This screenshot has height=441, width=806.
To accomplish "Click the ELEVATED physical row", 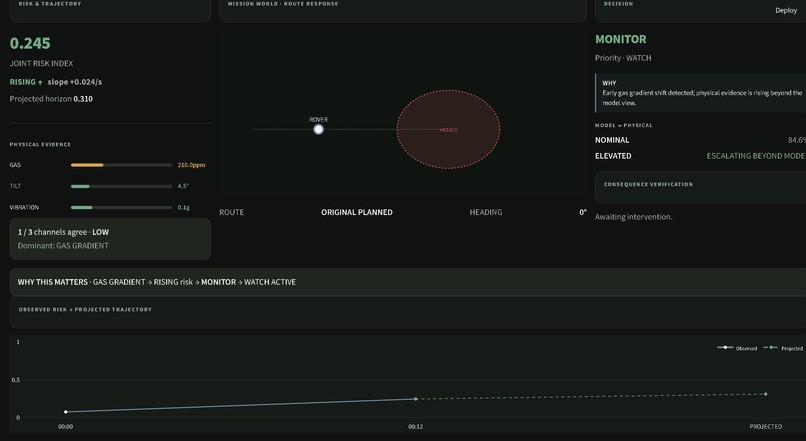I will coord(700,156).
